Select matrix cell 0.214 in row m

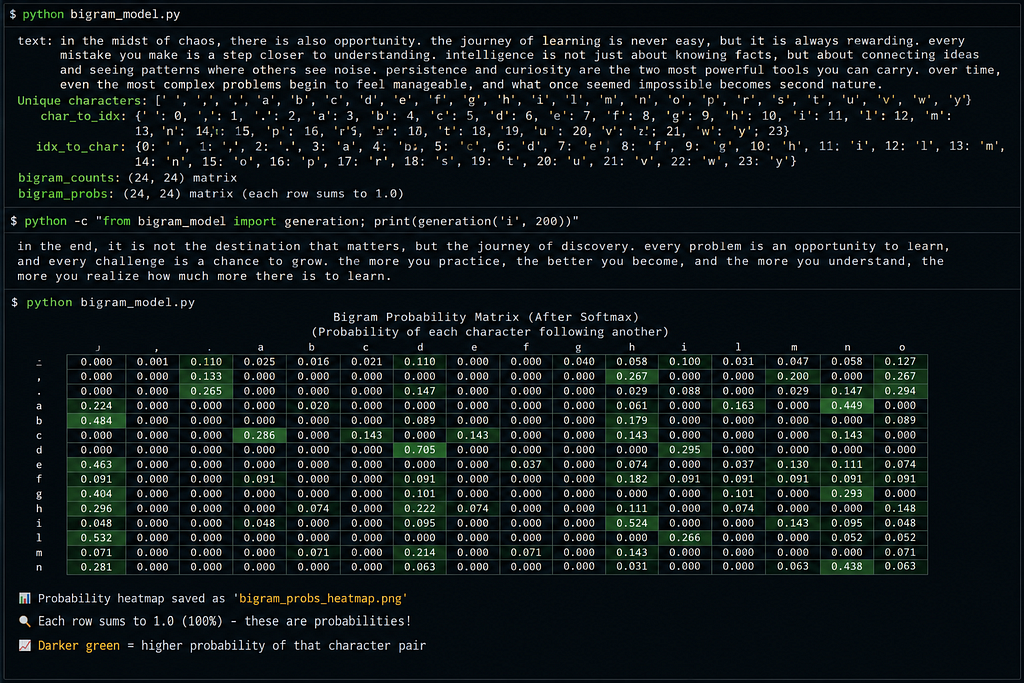420,552
